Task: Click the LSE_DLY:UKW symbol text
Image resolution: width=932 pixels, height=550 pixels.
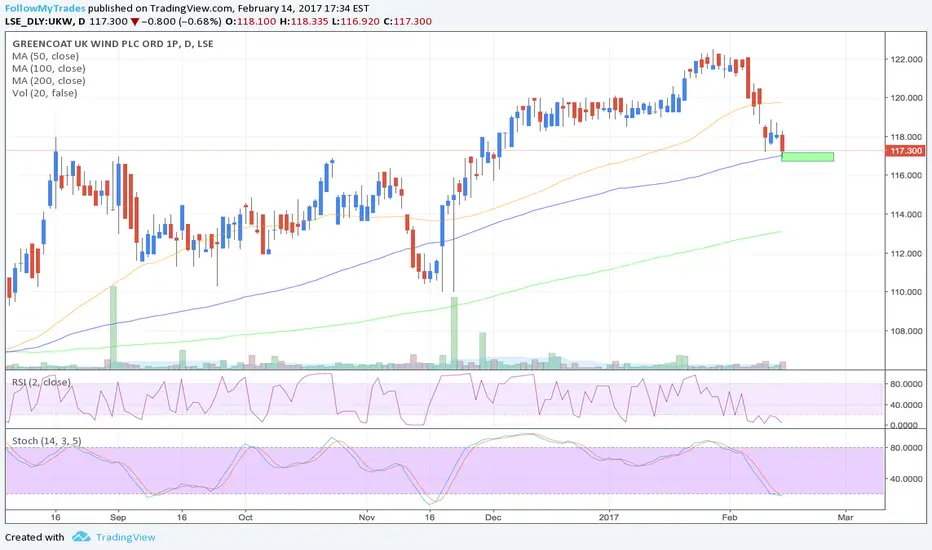Action: (40, 21)
